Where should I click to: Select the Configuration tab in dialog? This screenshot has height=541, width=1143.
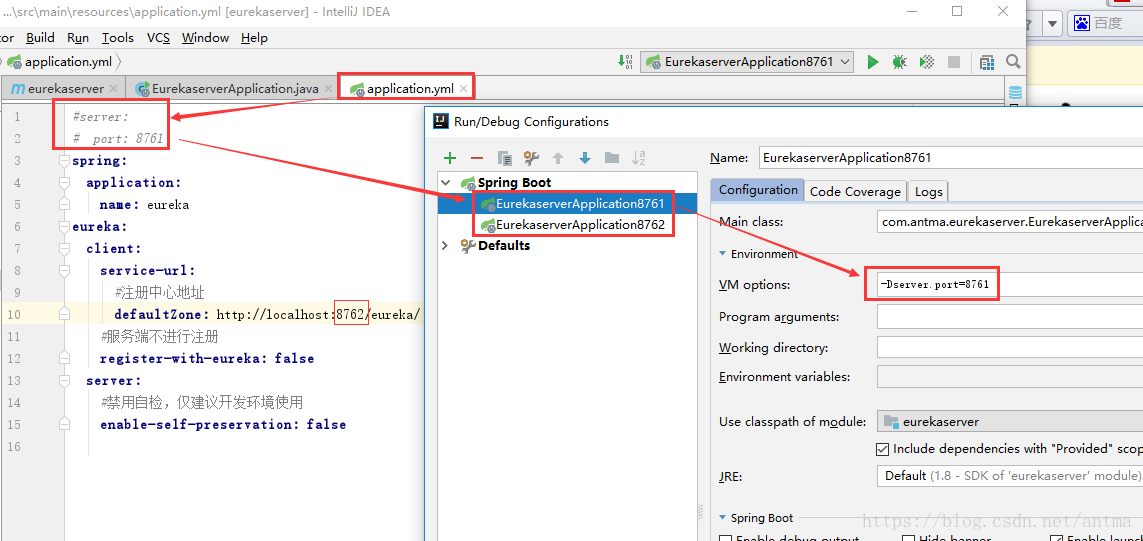(758, 190)
